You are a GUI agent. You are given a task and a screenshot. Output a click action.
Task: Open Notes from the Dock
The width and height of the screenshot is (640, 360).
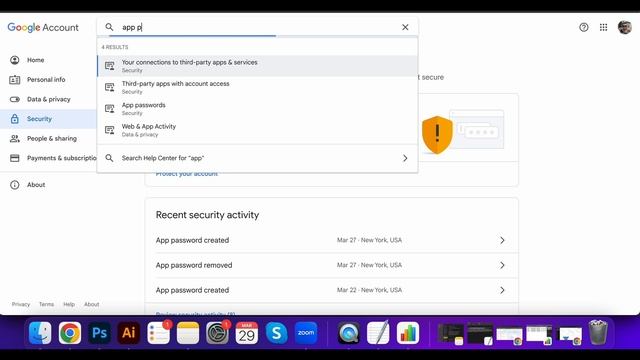pyautogui.click(x=188, y=333)
